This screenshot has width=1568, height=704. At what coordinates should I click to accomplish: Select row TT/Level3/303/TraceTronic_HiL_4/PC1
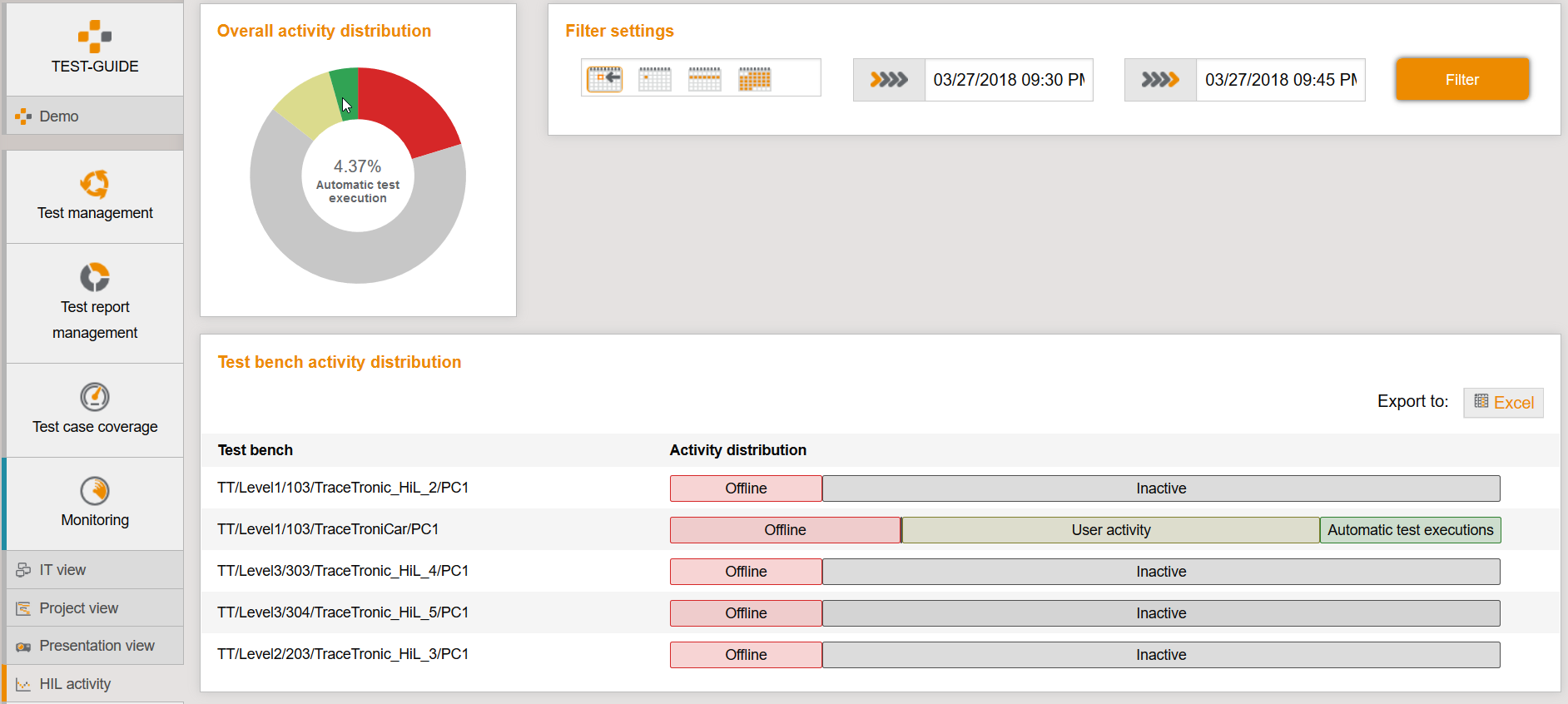(x=880, y=571)
